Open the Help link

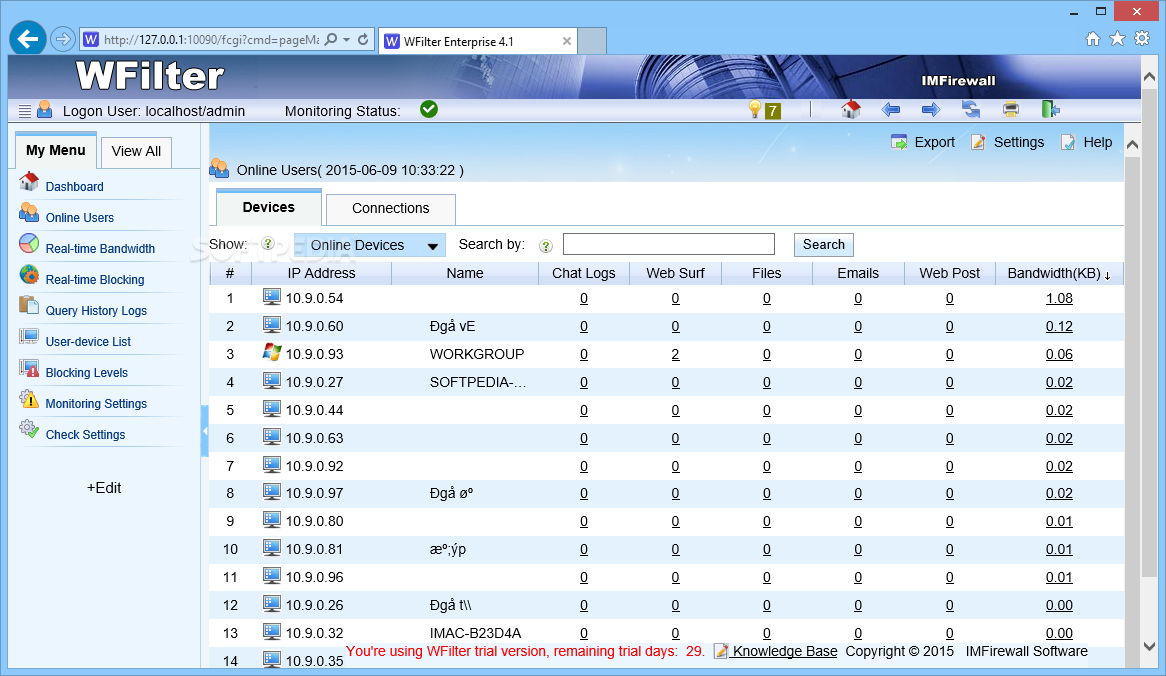point(1086,143)
